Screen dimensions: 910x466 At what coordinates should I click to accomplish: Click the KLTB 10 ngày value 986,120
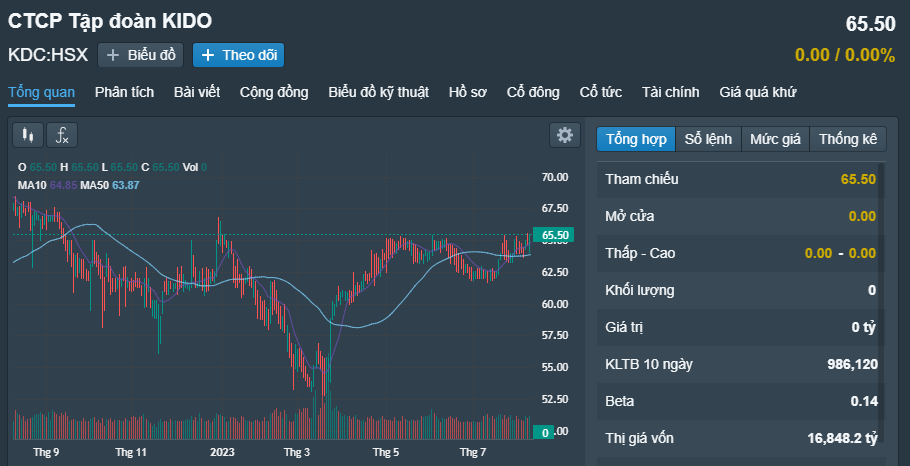coord(853,364)
